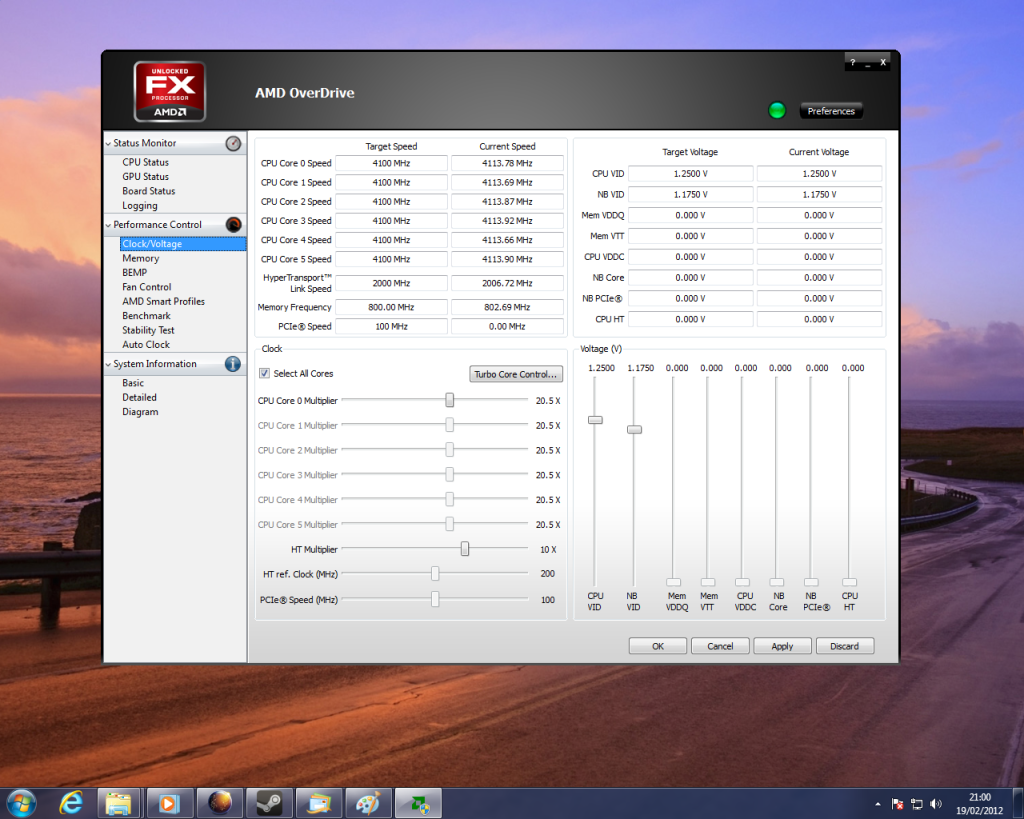
Task: Click the CPU VID voltage slider handle
Action: pyautogui.click(x=595, y=420)
